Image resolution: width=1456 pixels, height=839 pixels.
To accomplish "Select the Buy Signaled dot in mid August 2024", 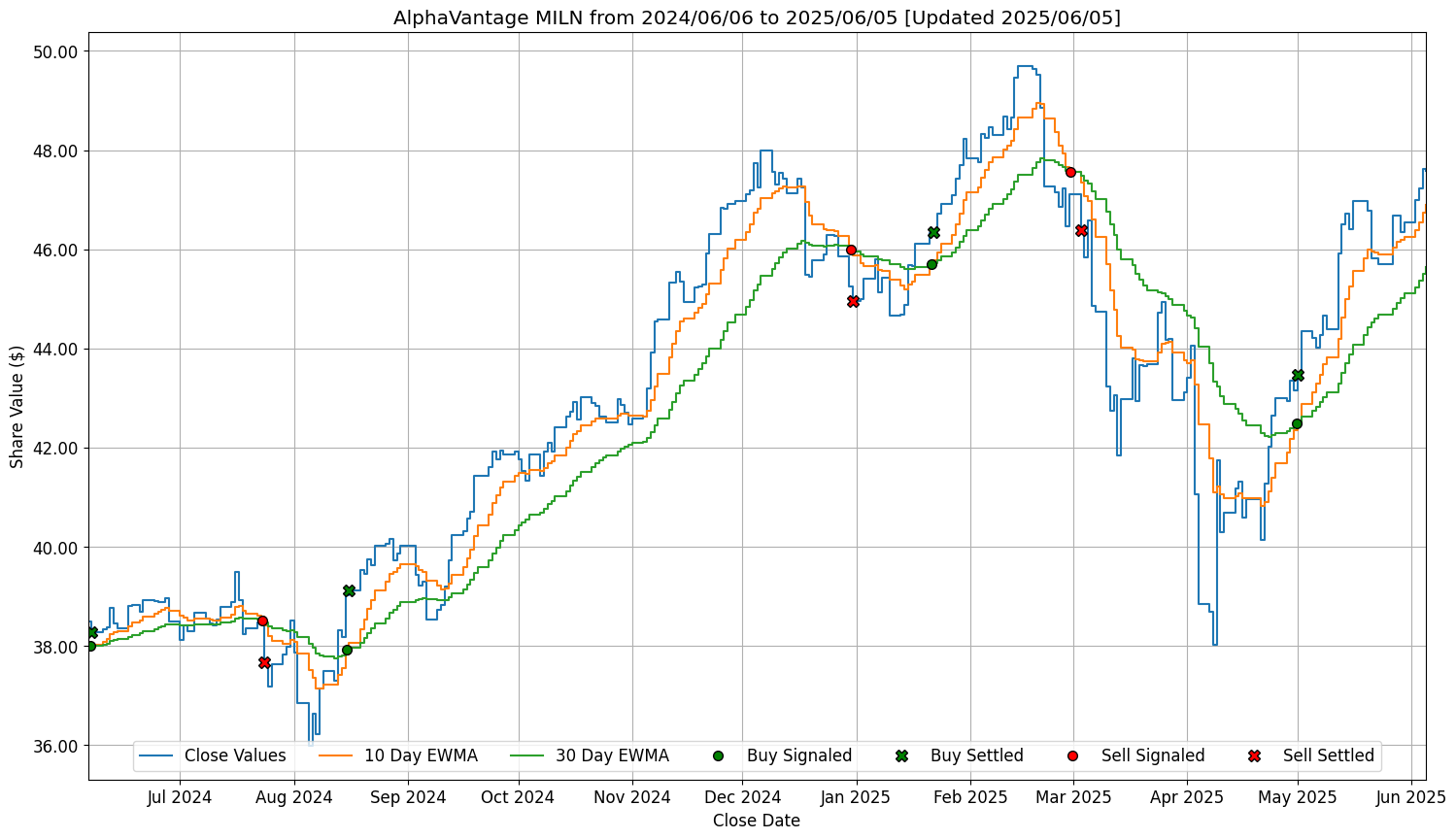I will [347, 650].
